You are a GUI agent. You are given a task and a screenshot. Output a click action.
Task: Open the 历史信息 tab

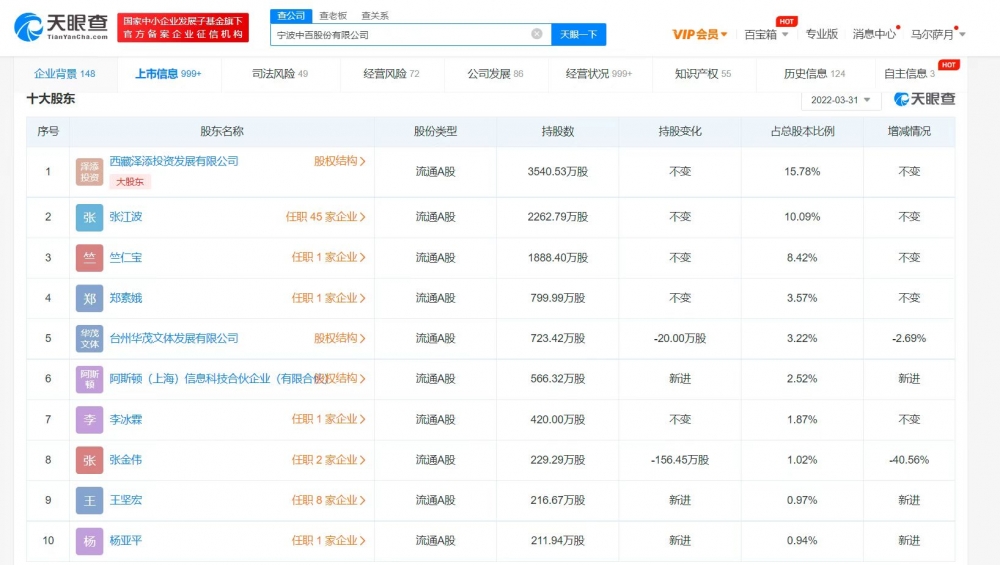[814, 74]
